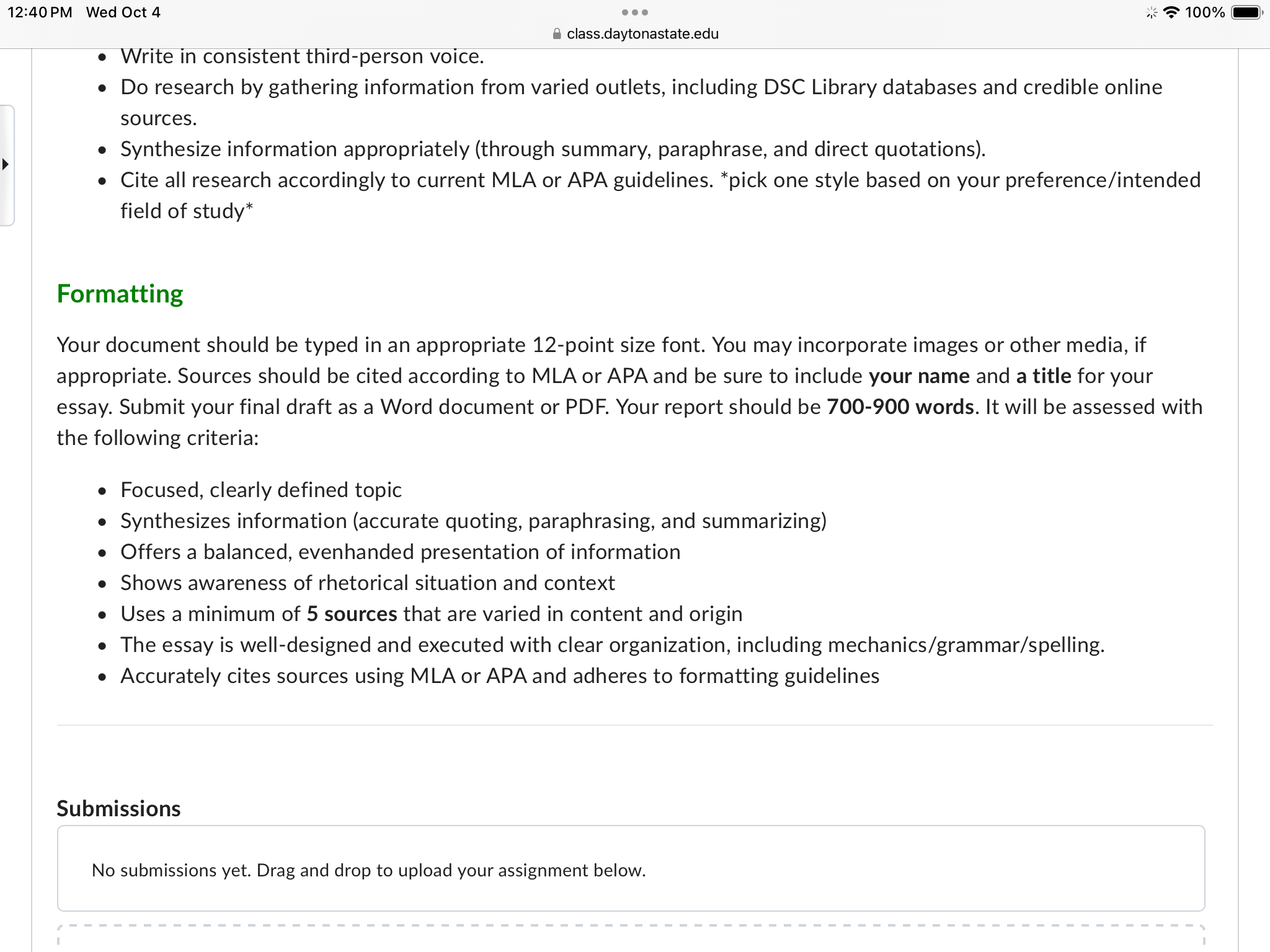Click the bold 5 sources text

point(352,614)
